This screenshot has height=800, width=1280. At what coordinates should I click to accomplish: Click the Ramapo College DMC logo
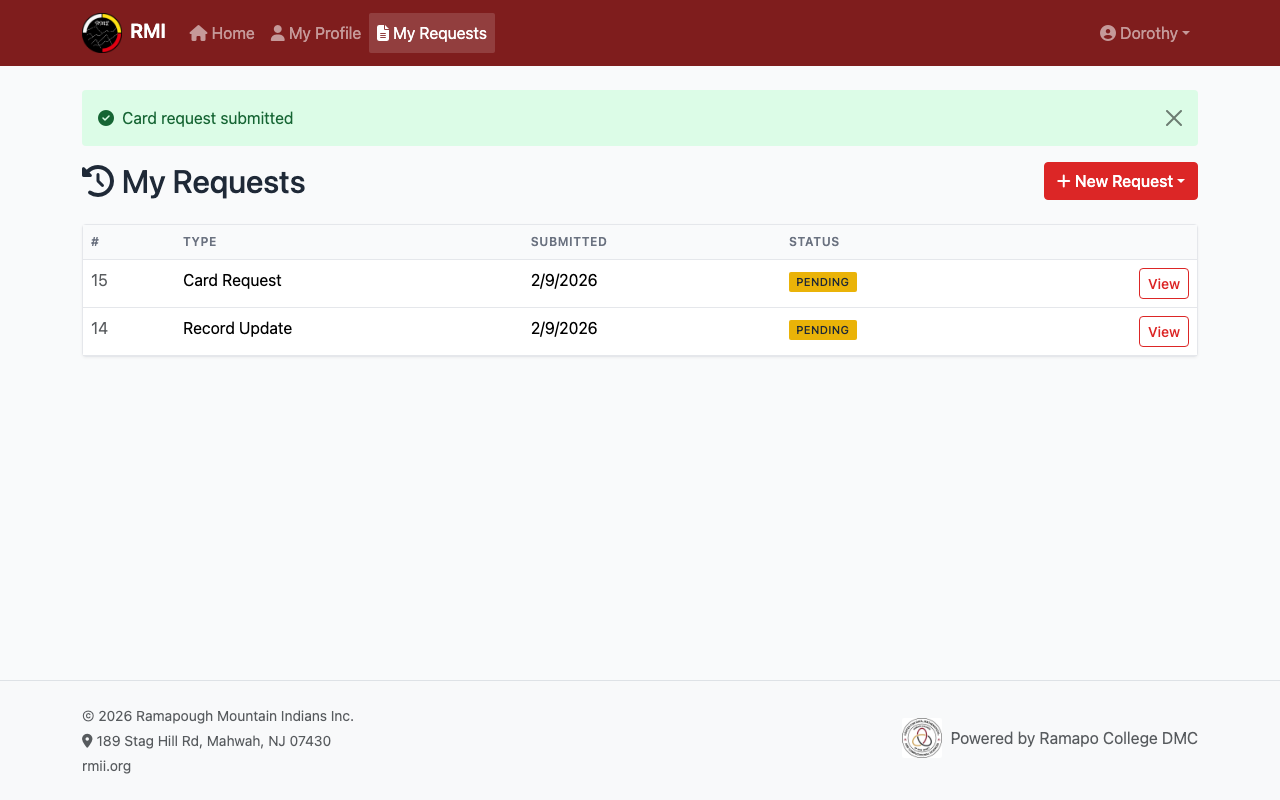921,738
